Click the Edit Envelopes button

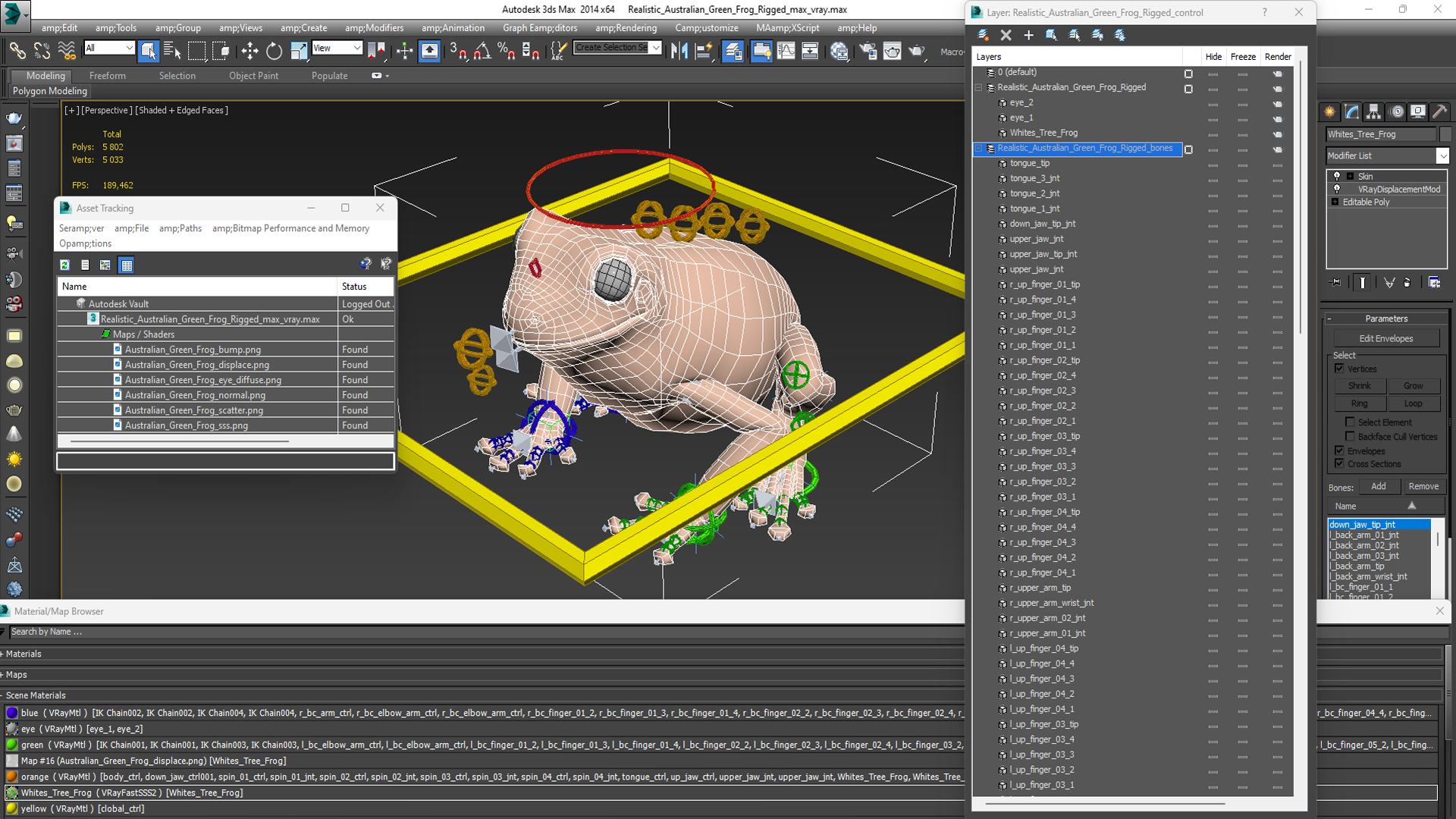1385,338
